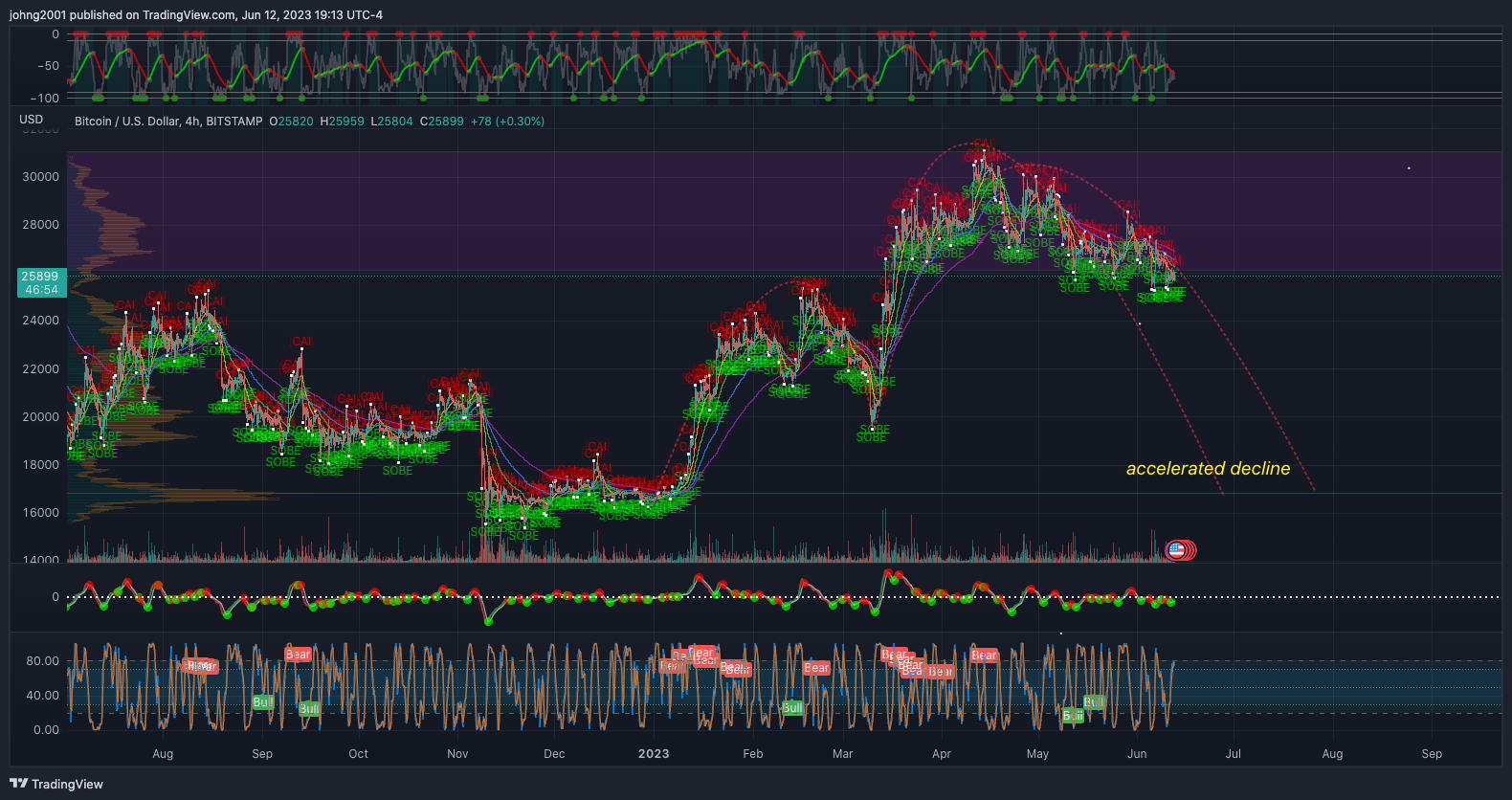1512x800 pixels.
Task: Click the Mar label on the time axis
Action: point(843,754)
